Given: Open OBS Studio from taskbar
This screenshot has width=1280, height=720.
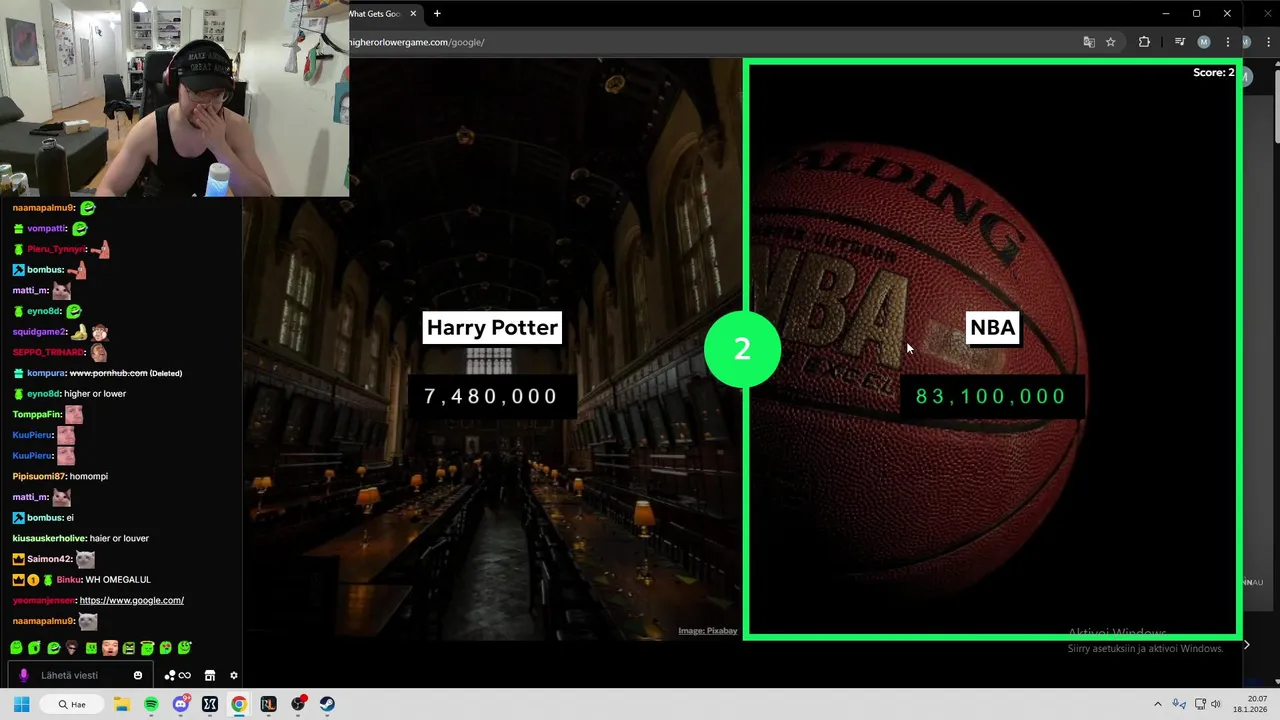Looking at the screenshot, I should 298,704.
